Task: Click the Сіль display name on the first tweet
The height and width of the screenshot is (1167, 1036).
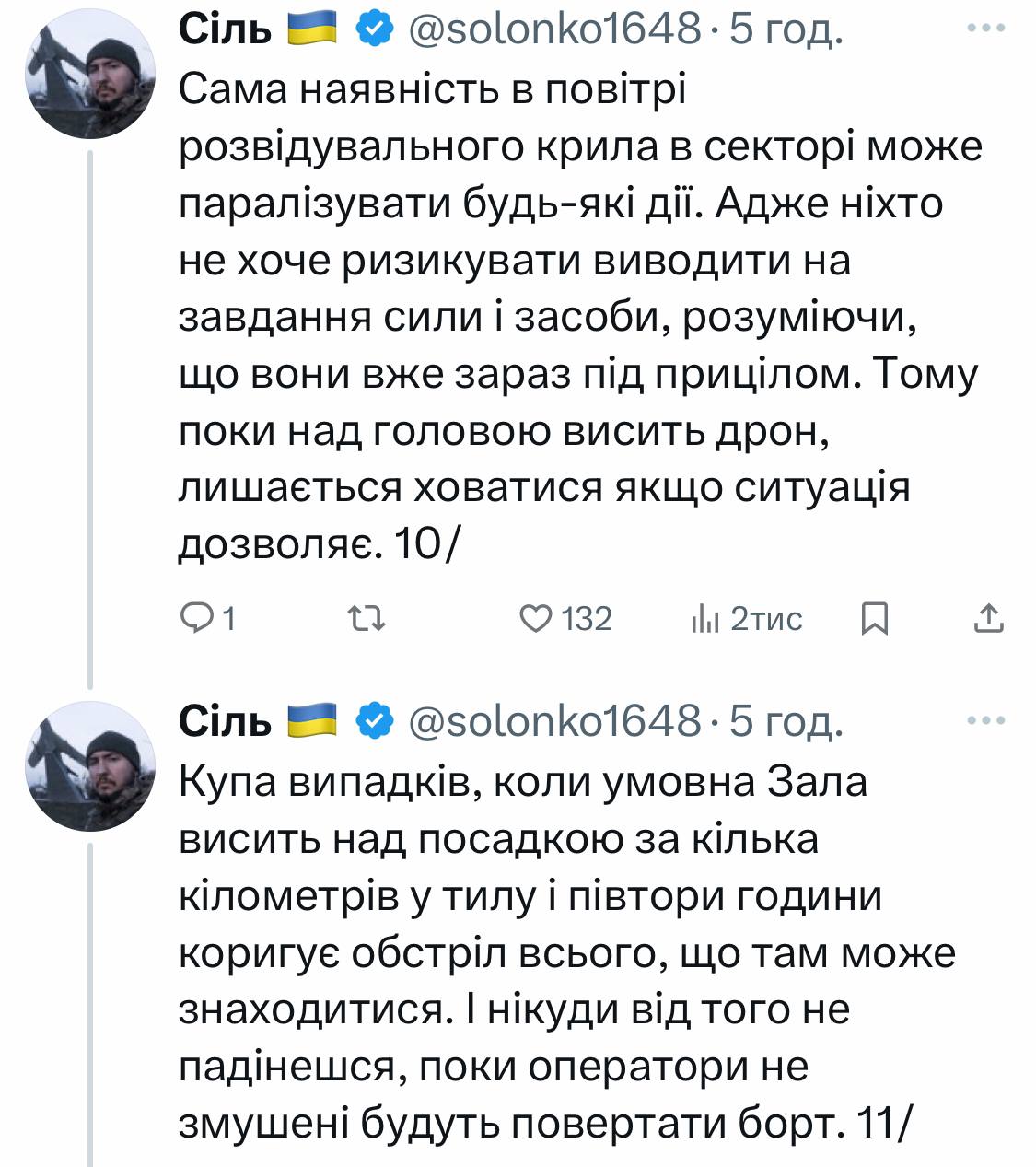Action: click(226, 30)
